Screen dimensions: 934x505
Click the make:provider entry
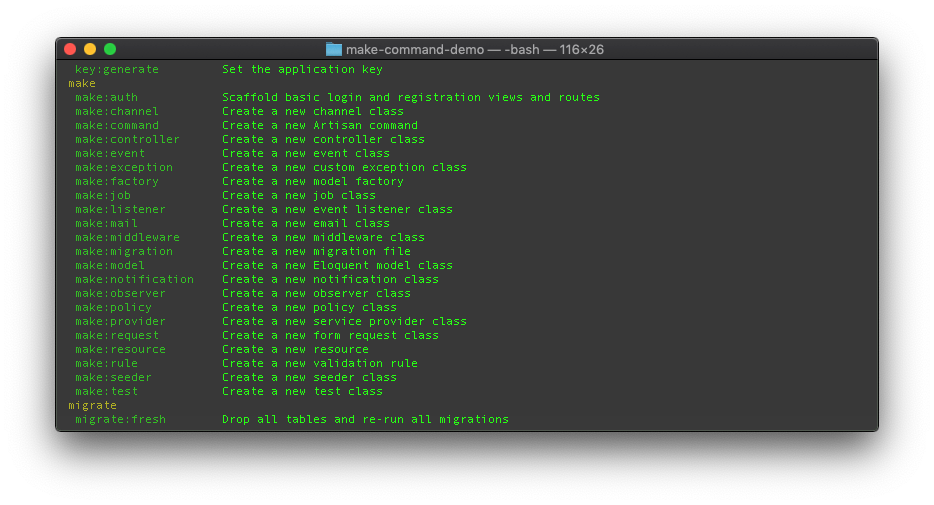(x=120, y=321)
